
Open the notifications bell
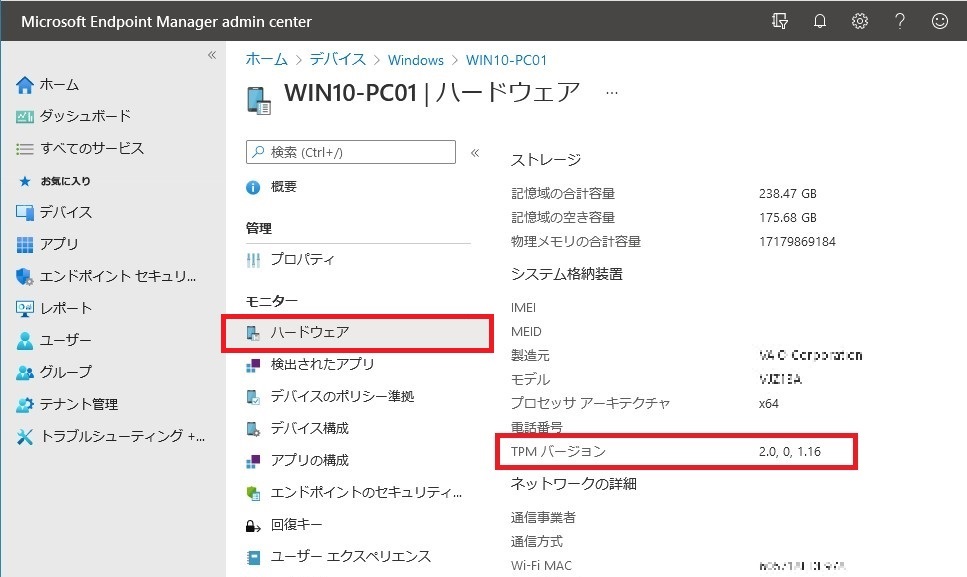820,21
